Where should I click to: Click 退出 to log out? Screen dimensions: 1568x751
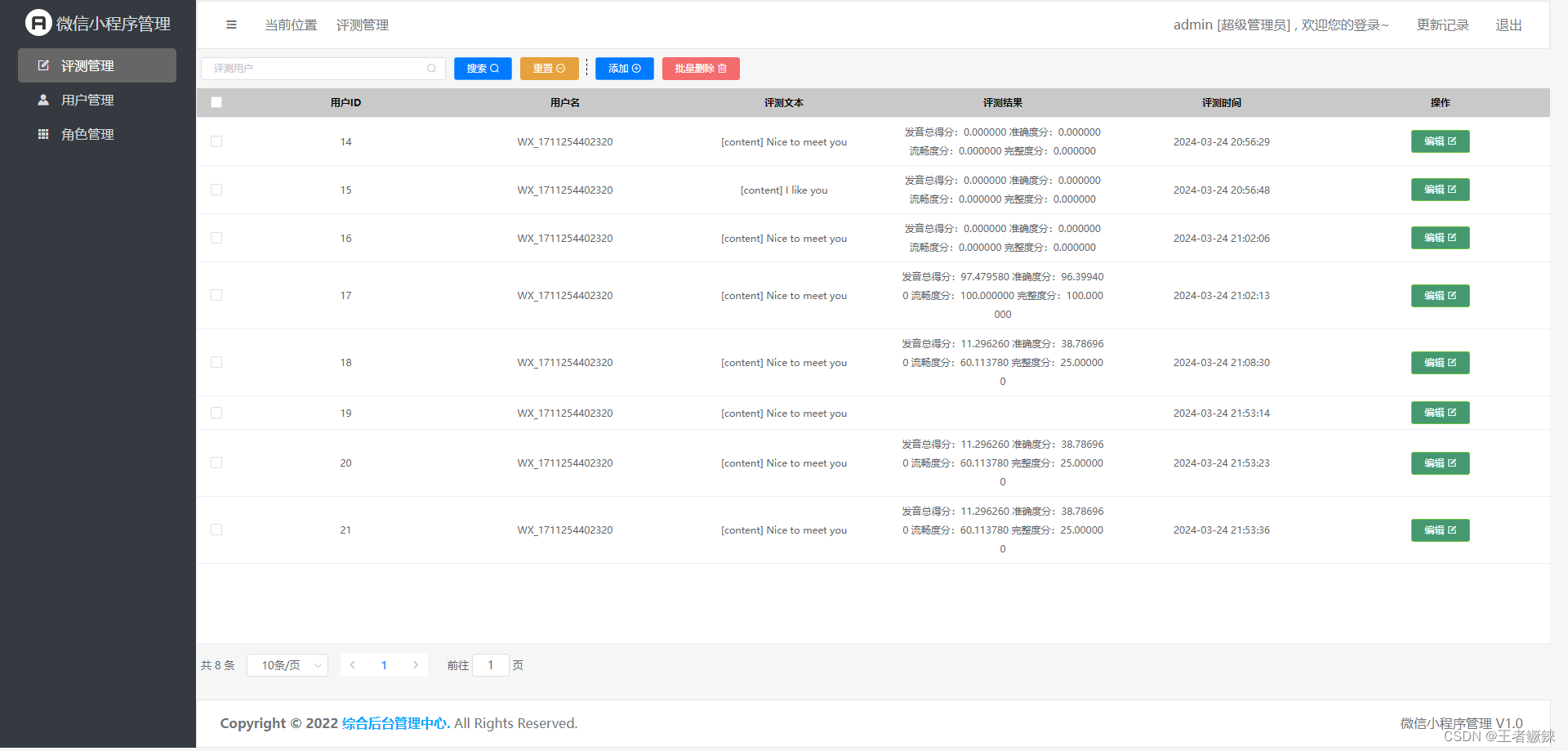1508,25
